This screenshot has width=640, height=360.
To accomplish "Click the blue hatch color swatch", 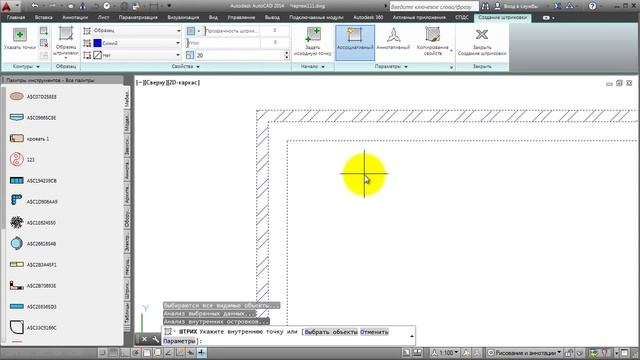I will (97, 43).
